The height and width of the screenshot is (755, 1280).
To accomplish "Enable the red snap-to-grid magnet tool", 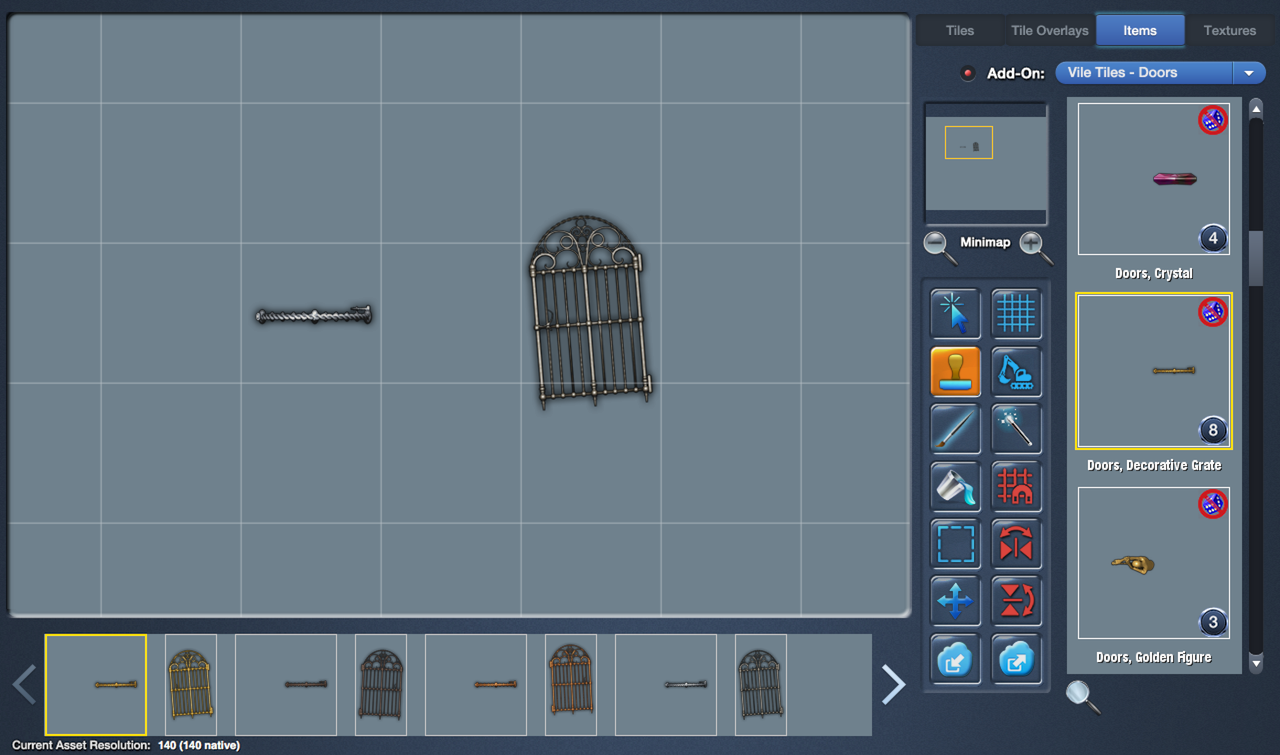I will click(1016, 486).
